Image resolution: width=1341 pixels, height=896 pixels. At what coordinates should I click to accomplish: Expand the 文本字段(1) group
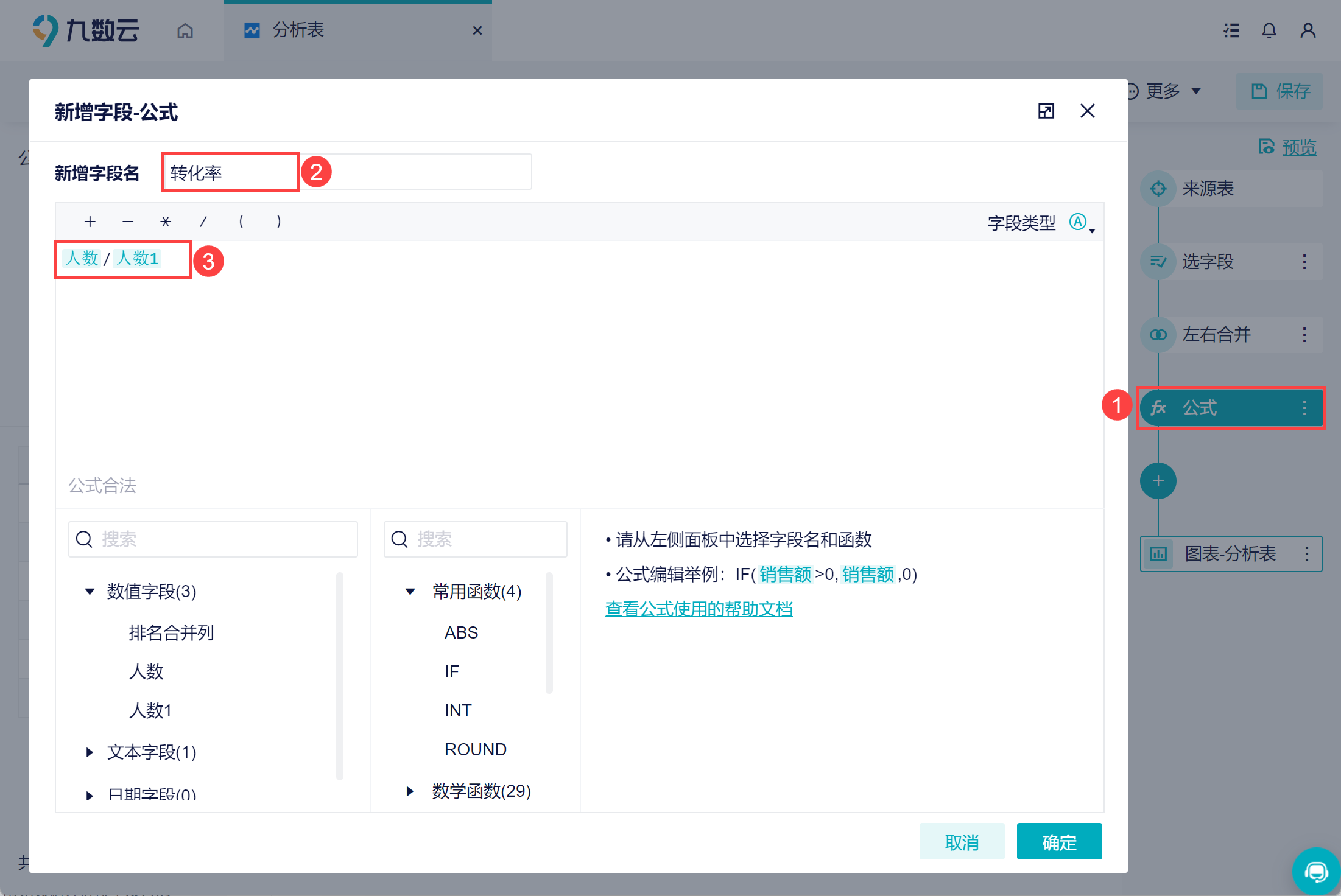tap(90, 752)
